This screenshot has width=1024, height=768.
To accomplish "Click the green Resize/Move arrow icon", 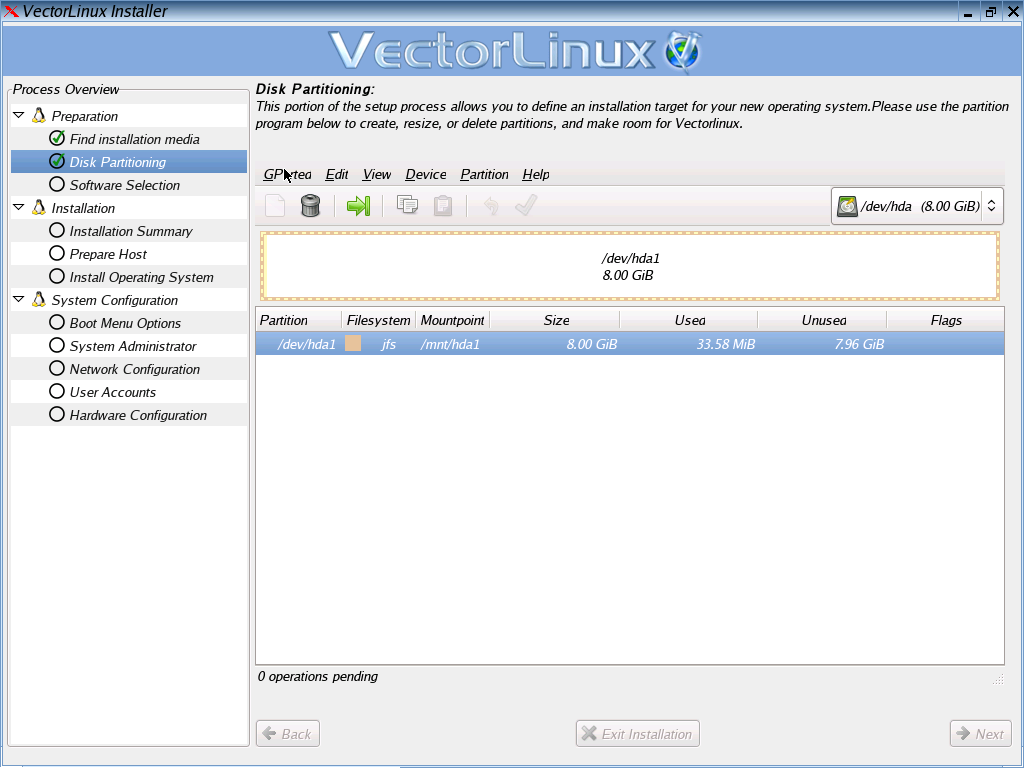I will tap(358, 206).
